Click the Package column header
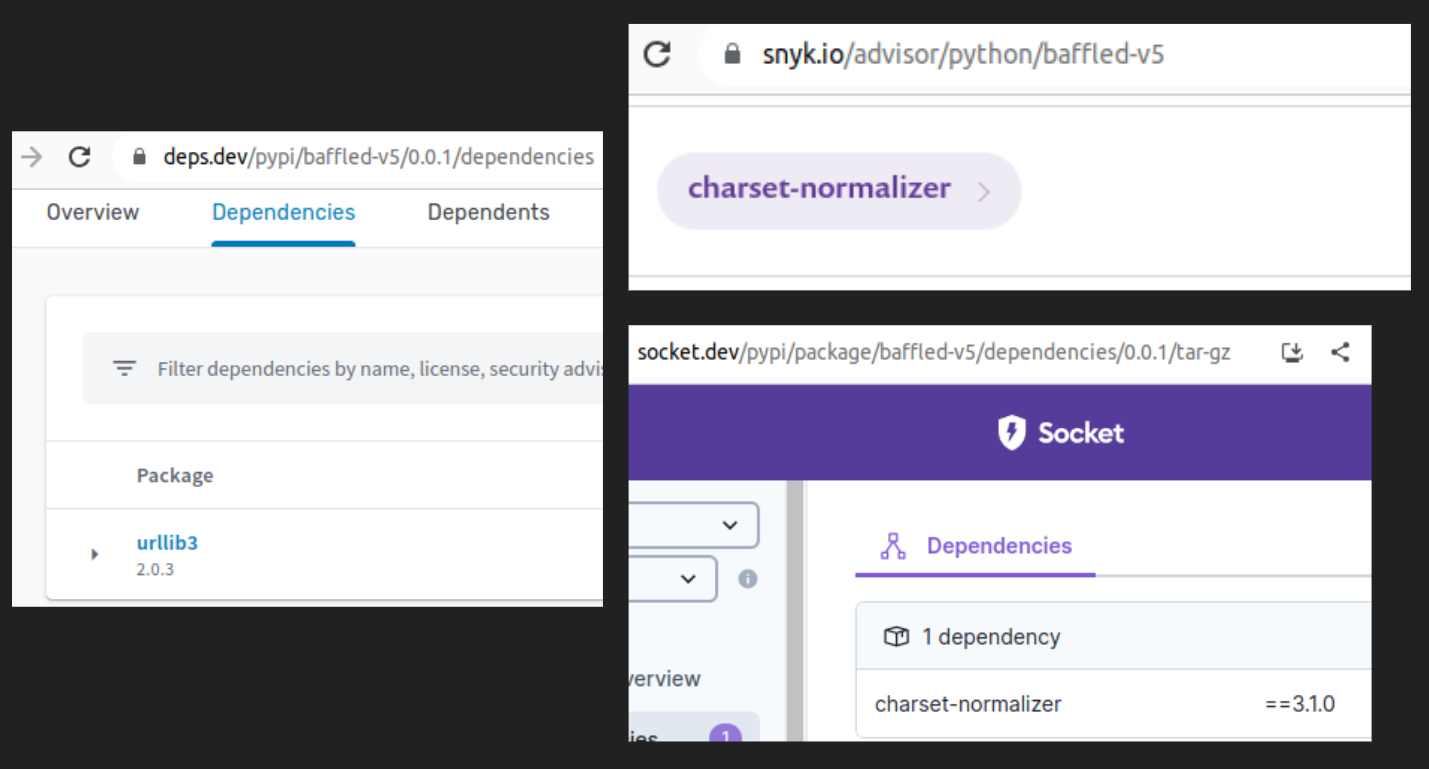The height and width of the screenshot is (769, 1429). click(x=175, y=475)
